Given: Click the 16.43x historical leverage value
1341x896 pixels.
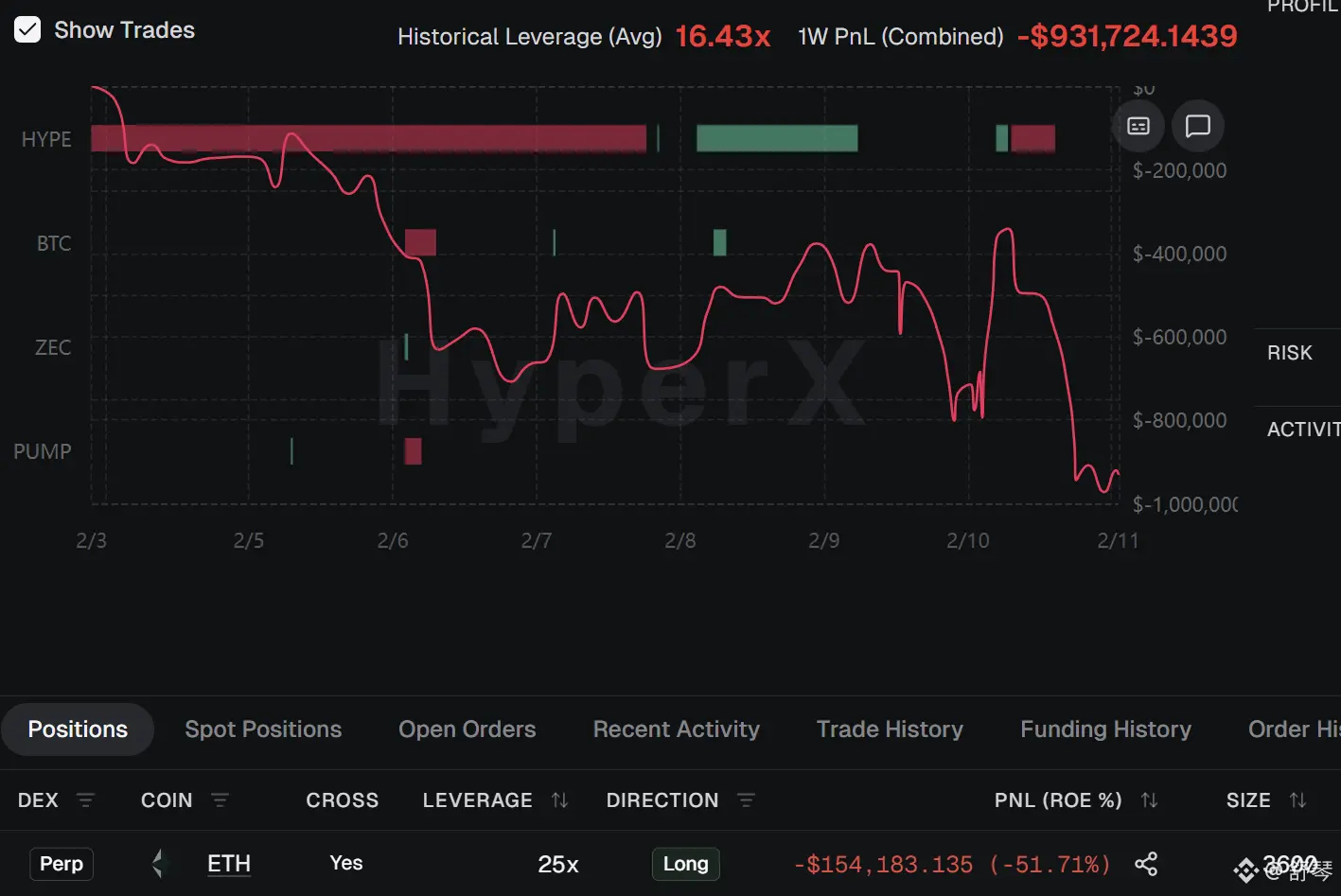Looking at the screenshot, I should click(x=723, y=37).
